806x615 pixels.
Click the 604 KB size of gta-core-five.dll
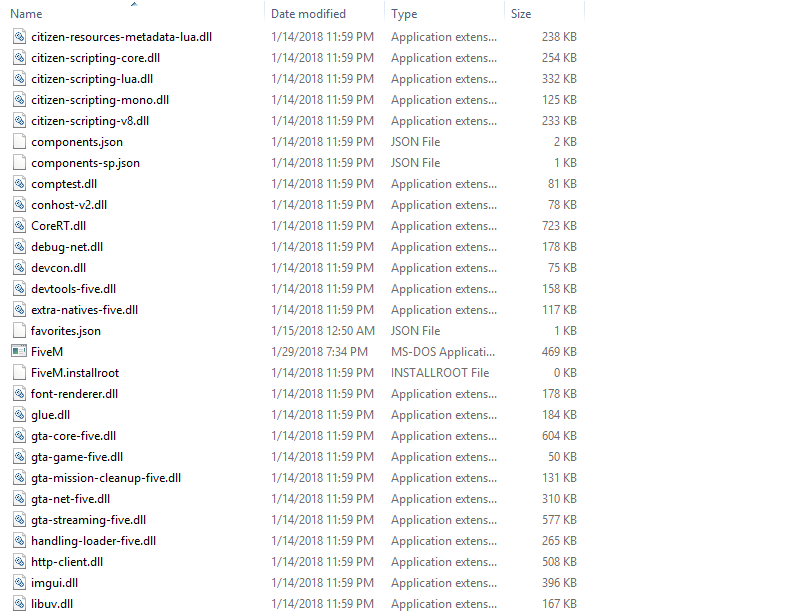pyautogui.click(x=559, y=436)
